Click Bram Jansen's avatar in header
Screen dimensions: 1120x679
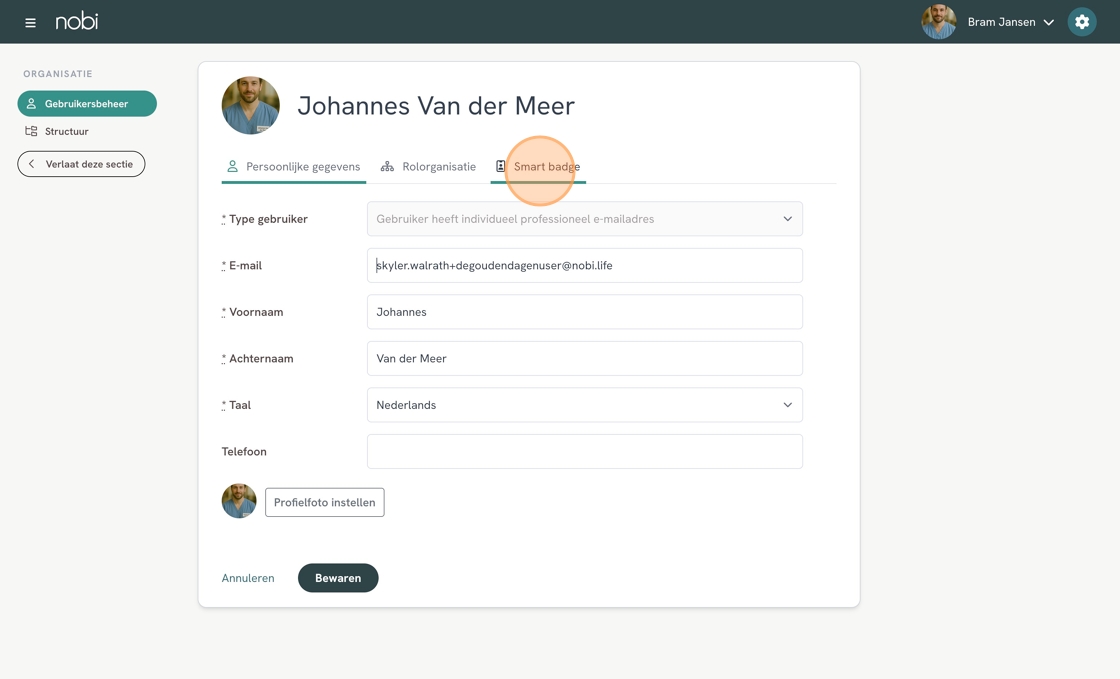pos(938,22)
